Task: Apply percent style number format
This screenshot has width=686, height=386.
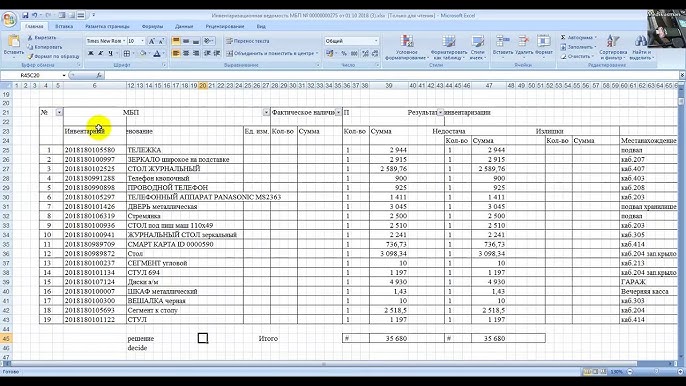Action: [x=344, y=53]
